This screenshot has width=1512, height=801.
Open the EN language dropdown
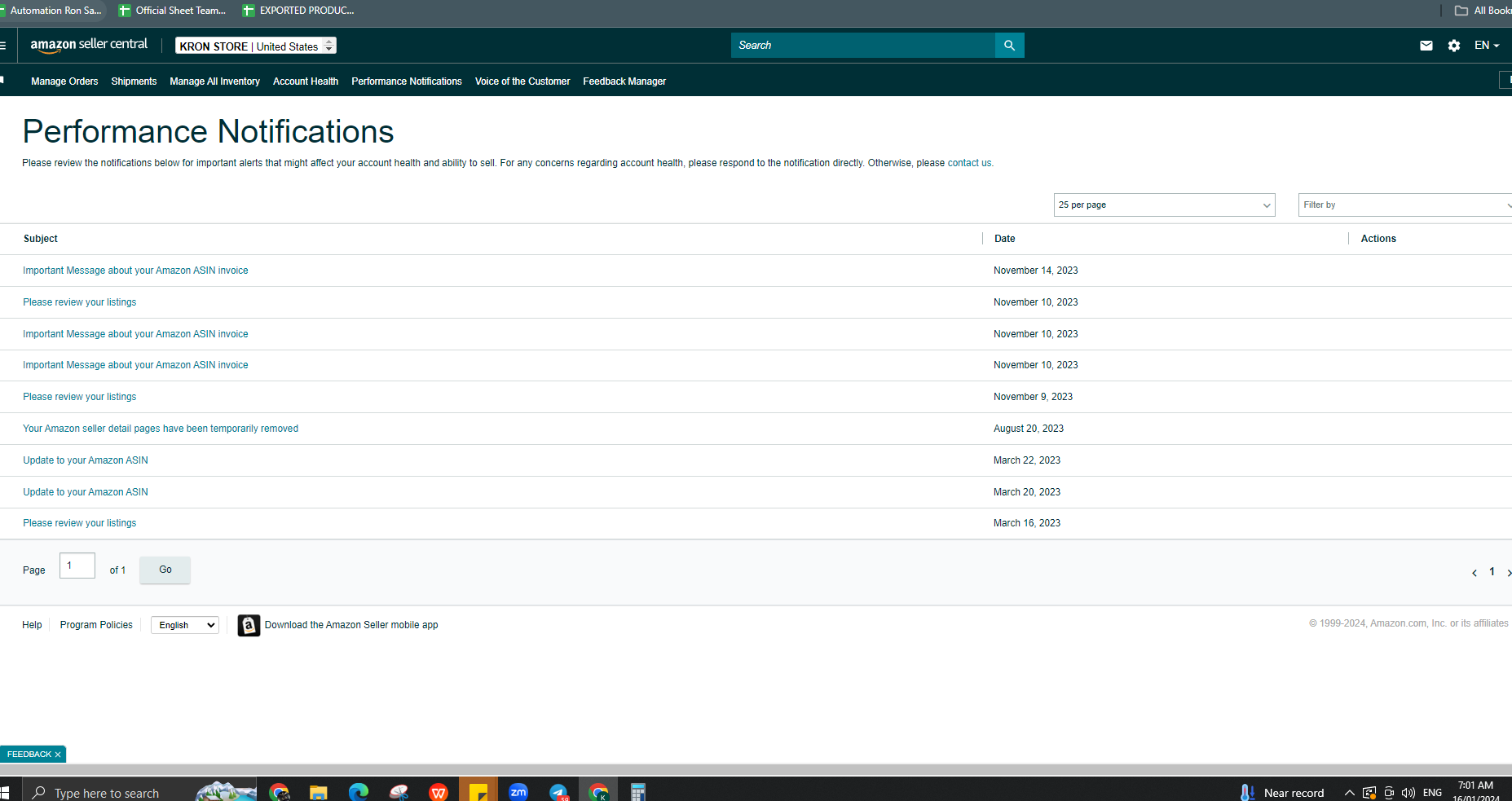[x=1487, y=46]
